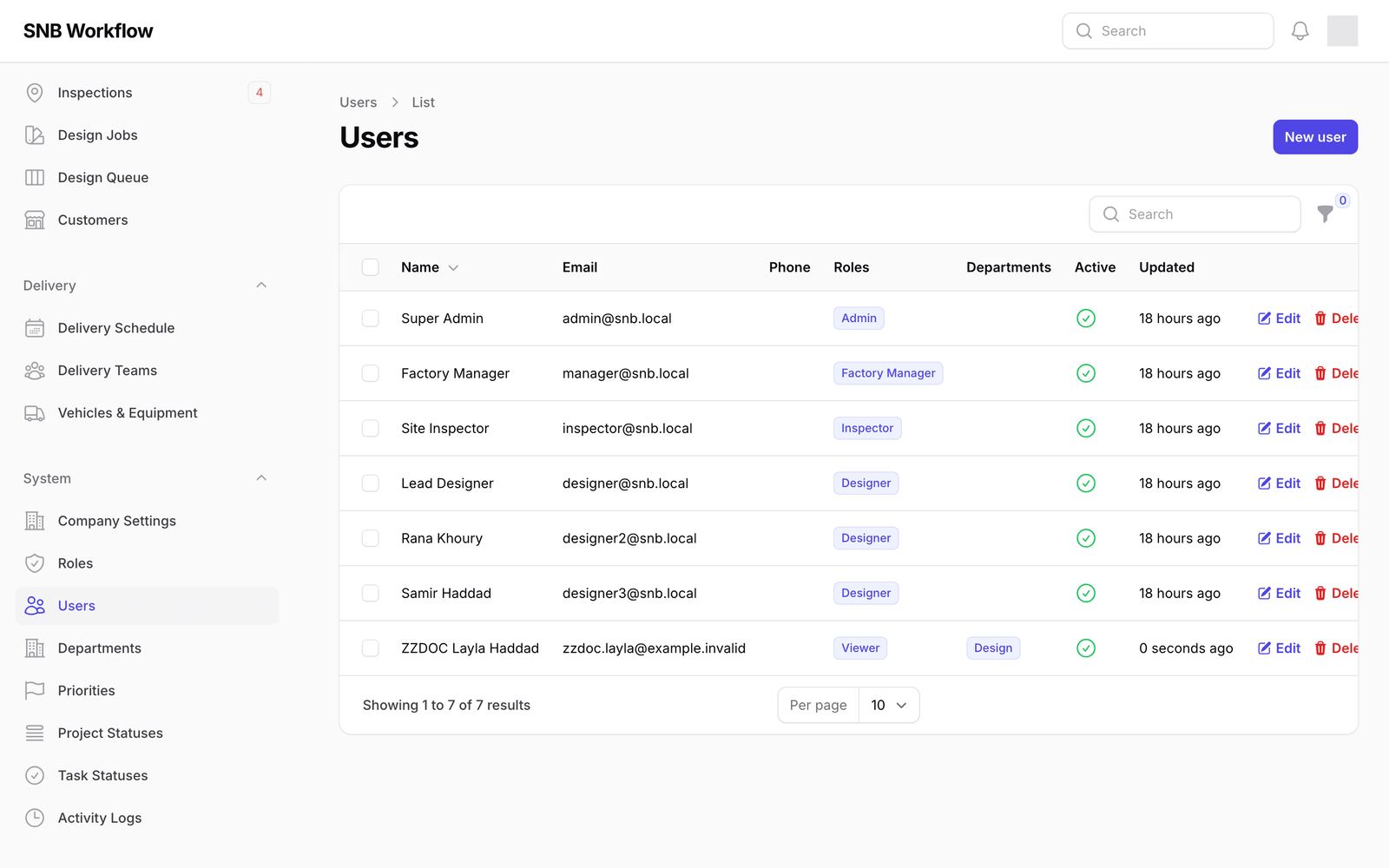Check the ZZDOC Layla Haddad row checkbox
The height and width of the screenshot is (868, 1389).
click(x=371, y=648)
